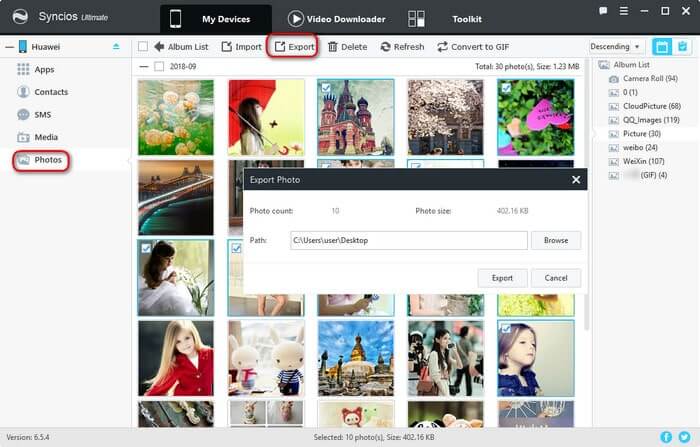Select the woman with camera thumbnail
Image resolution: width=700 pixels, height=447 pixels.
tap(446, 358)
